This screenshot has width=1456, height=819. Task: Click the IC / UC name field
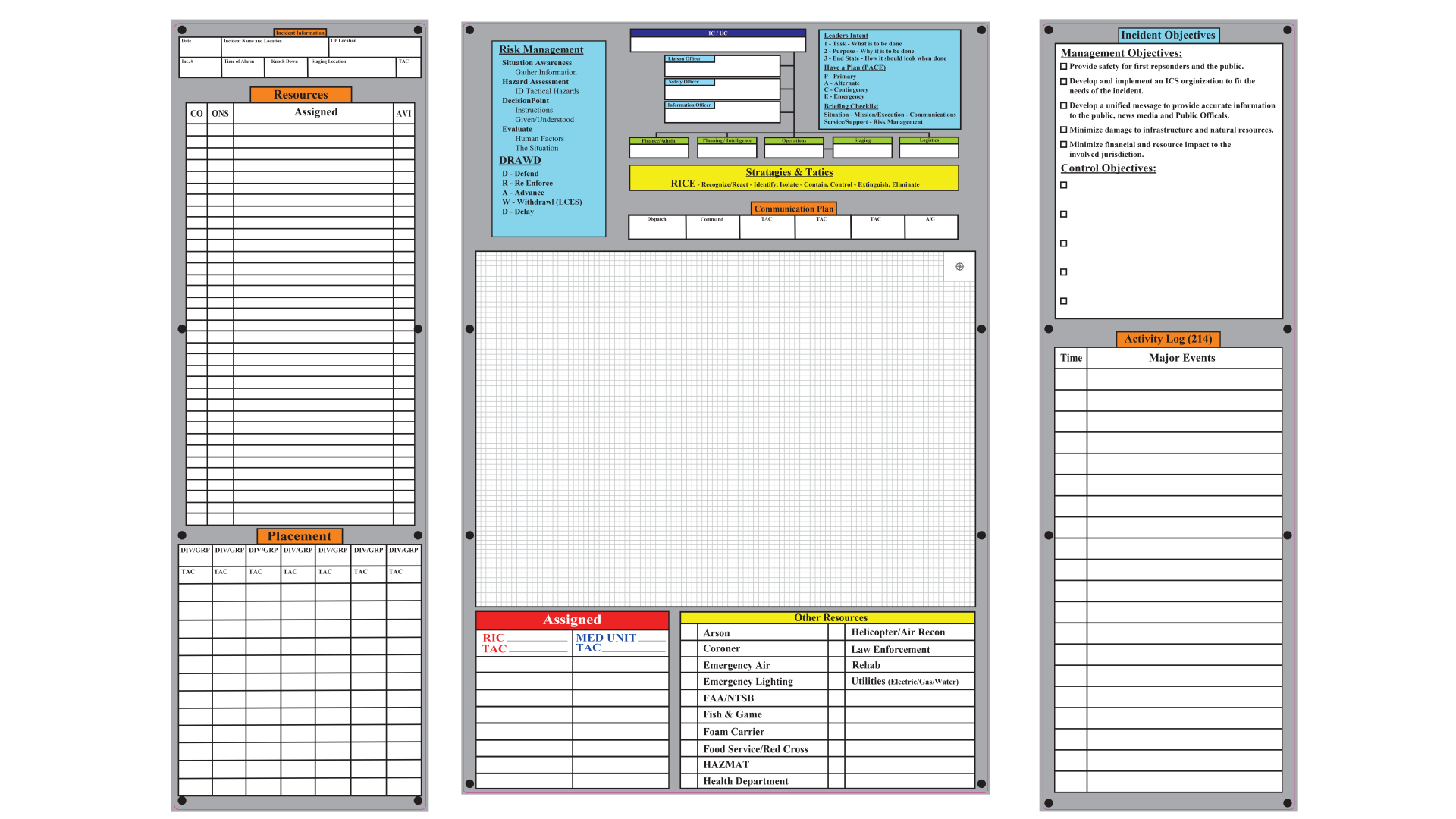pyautogui.click(x=717, y=45)
